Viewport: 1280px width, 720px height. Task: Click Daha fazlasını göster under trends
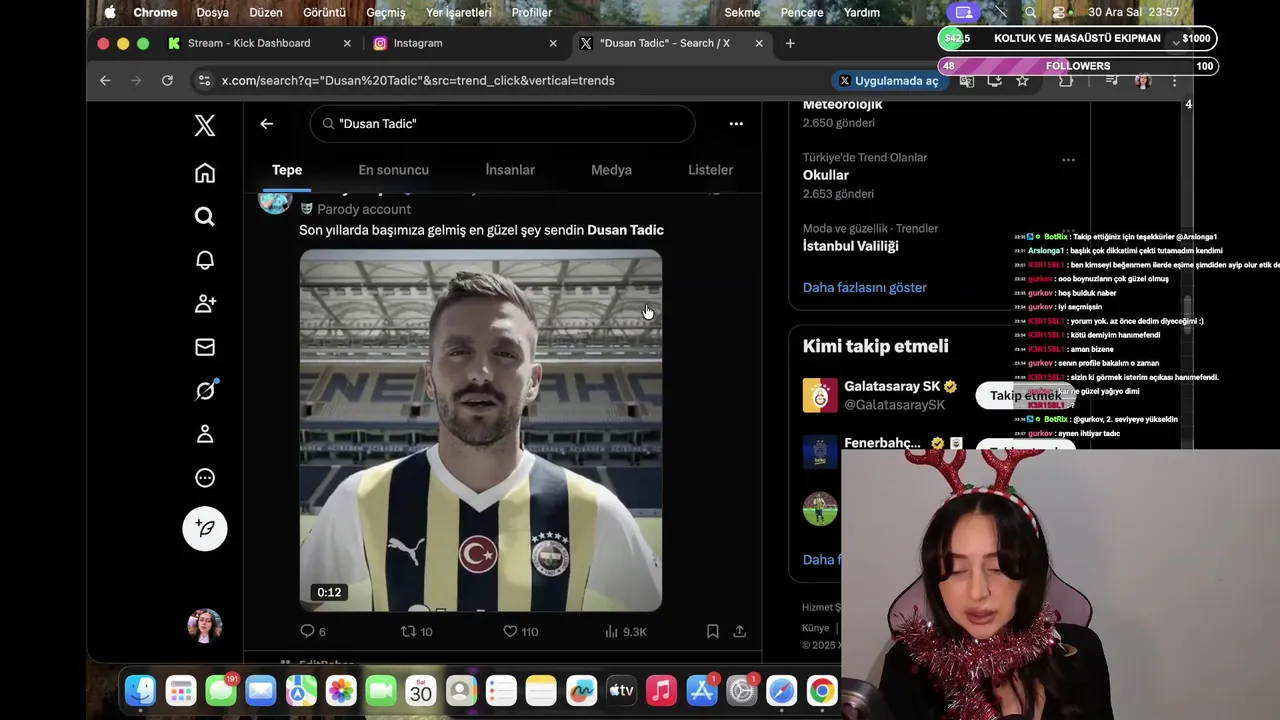click(x=865, y=287)
